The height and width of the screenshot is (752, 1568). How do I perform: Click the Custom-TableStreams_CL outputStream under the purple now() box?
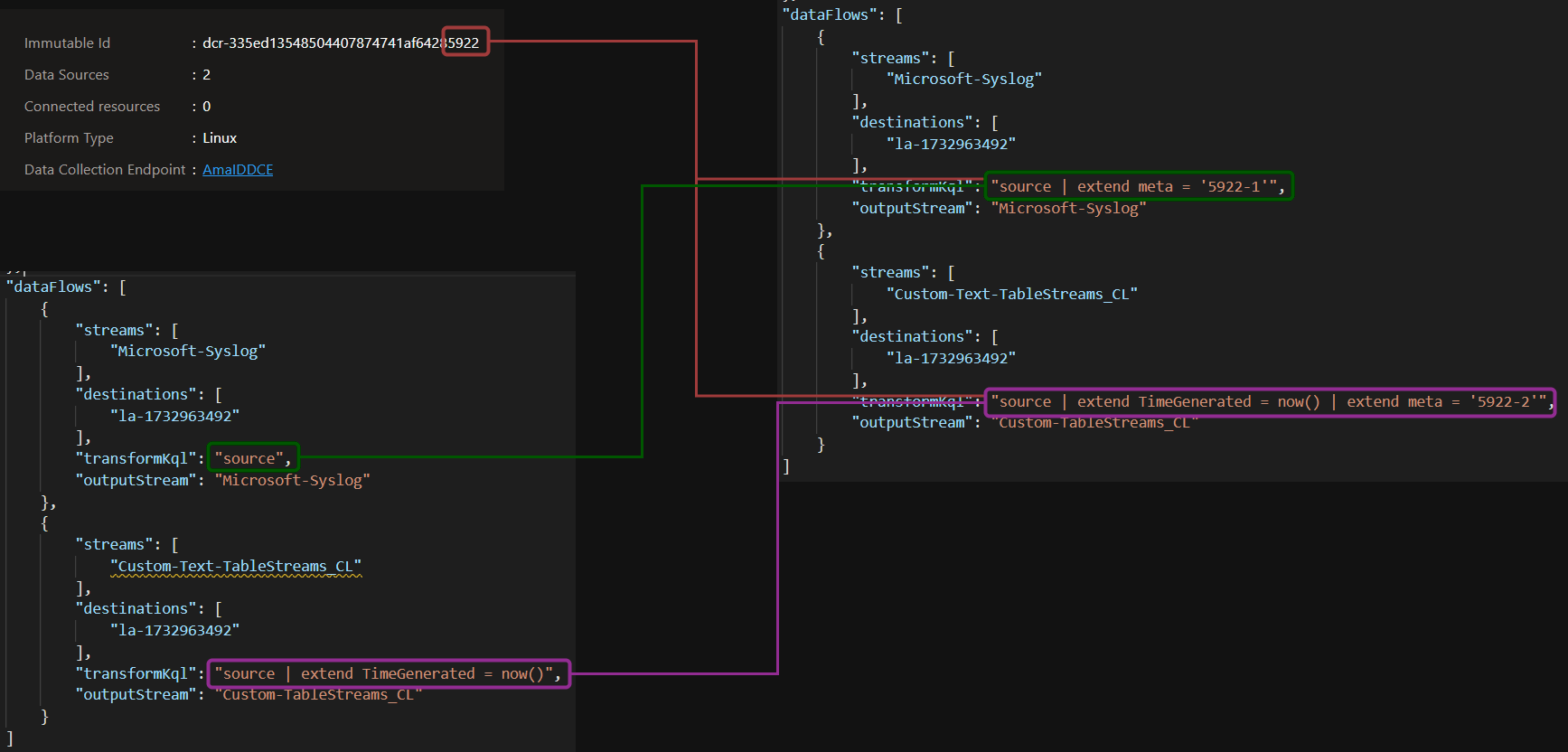(318, 695)
